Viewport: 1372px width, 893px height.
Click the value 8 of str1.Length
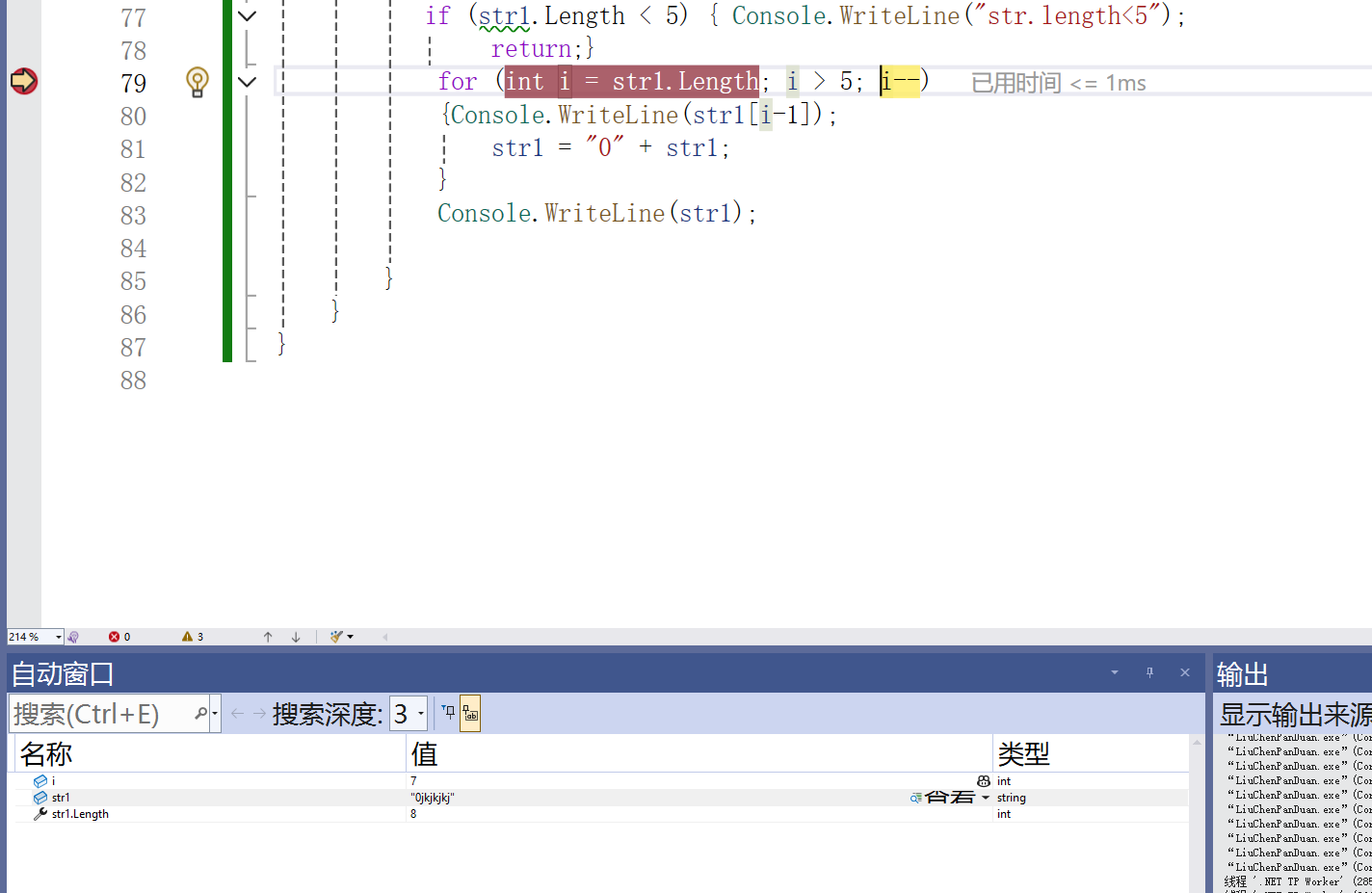[x=413, y=814]
